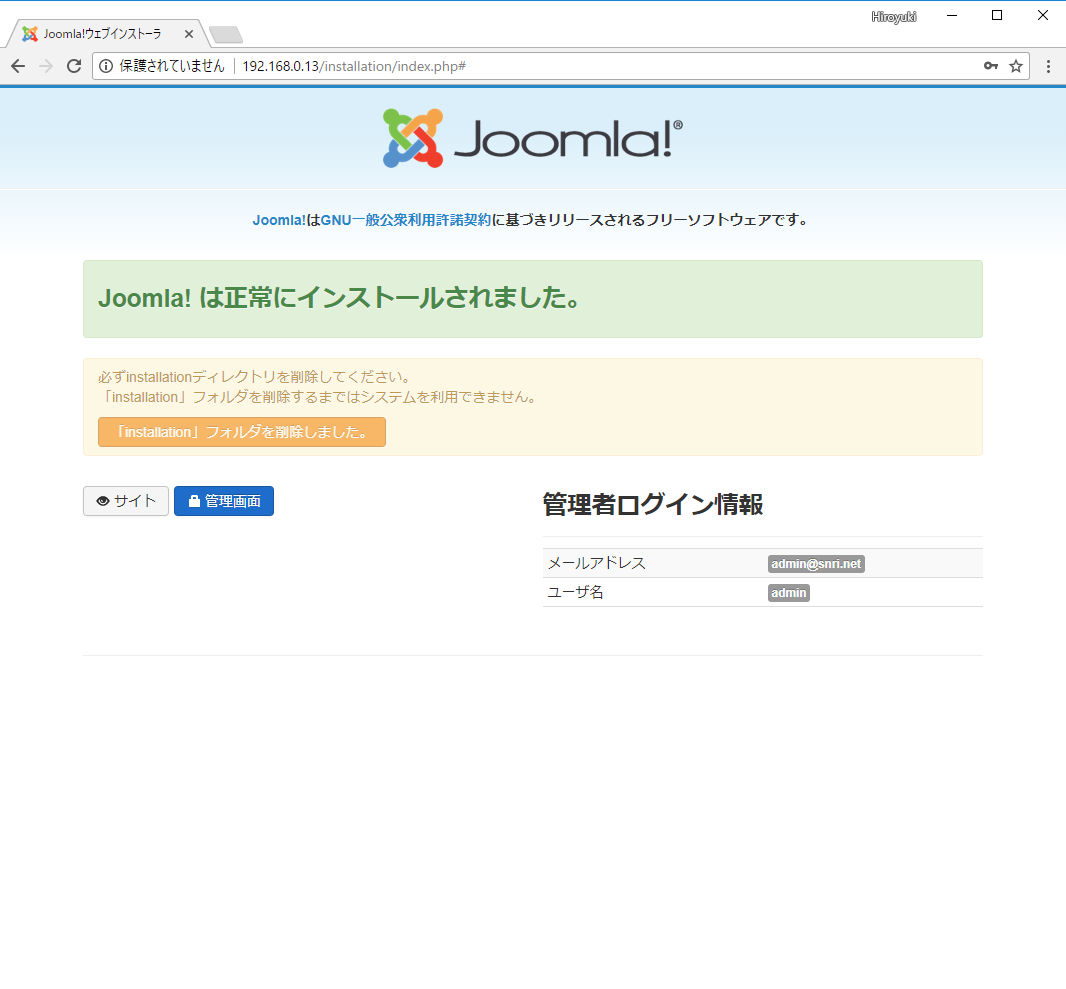
Task: Click the address bar URL
Action: pos(354,66)
